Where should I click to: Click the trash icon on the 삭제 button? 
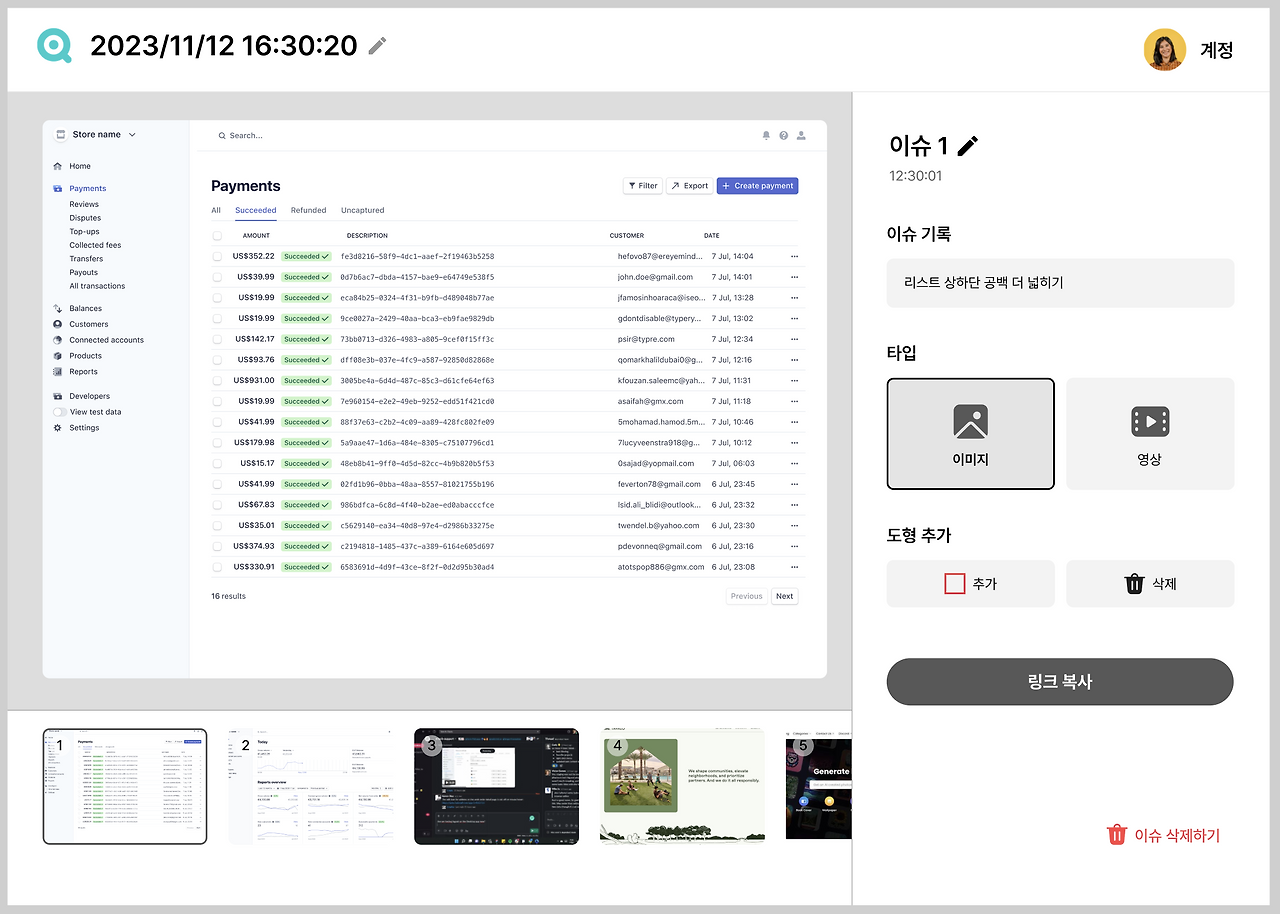coord(1132,583)
